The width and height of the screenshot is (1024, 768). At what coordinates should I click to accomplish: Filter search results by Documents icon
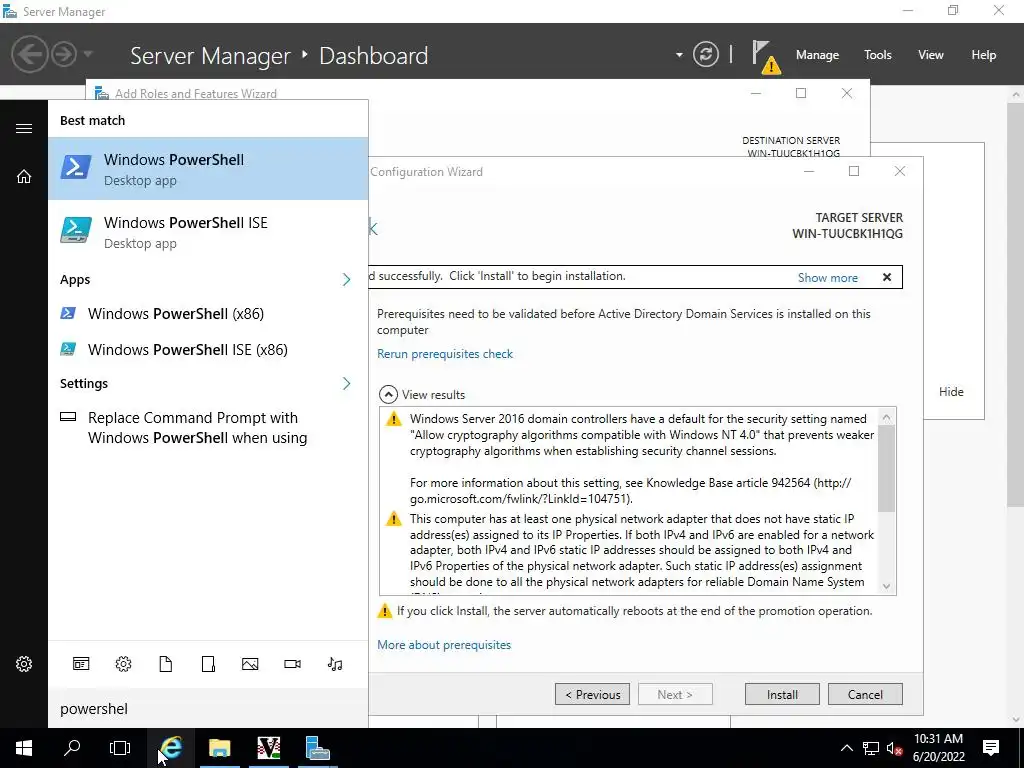[x=166, y=664]
